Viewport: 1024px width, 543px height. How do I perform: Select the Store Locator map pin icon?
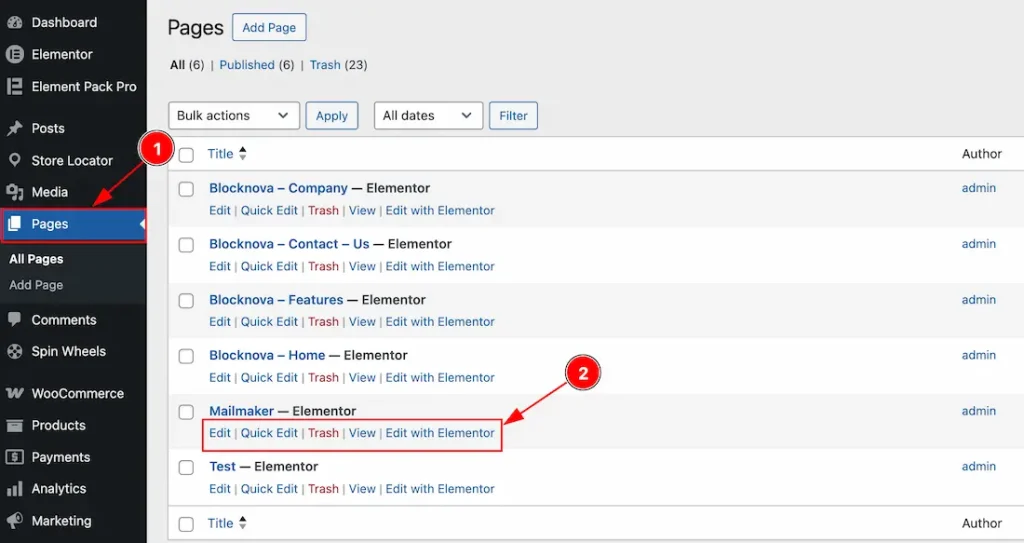(15, 160)
